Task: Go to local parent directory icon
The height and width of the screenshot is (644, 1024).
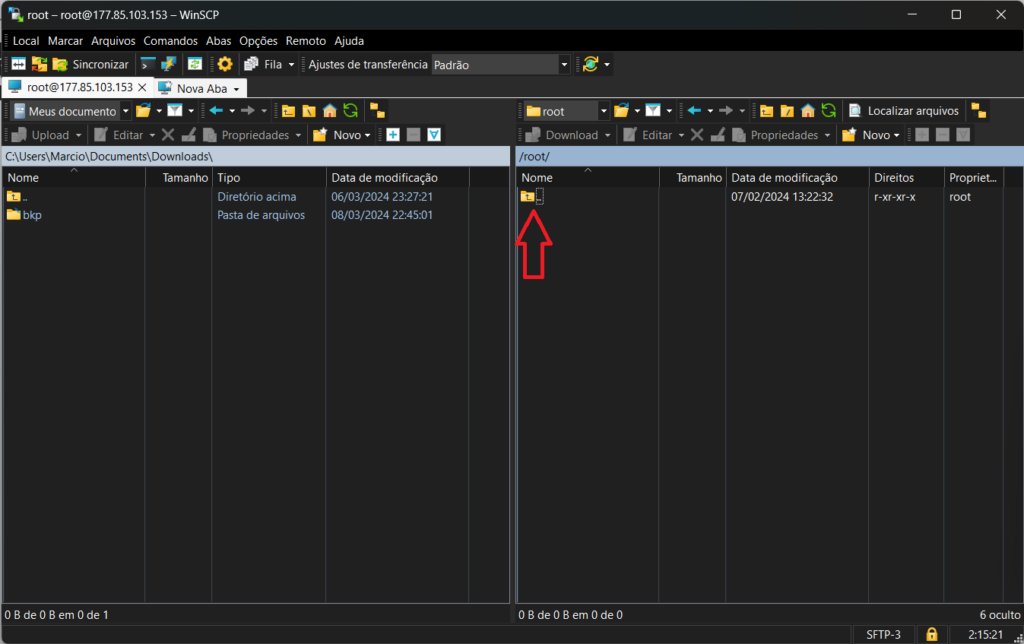Action: tap(288, 111)
